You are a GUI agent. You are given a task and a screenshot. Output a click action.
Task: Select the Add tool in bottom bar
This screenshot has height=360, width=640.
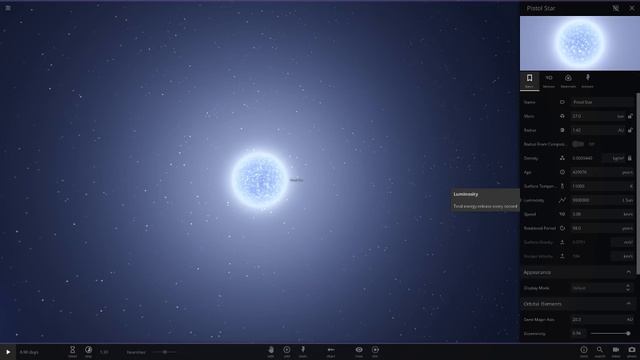pyautogui.click(x=287, y=351)
